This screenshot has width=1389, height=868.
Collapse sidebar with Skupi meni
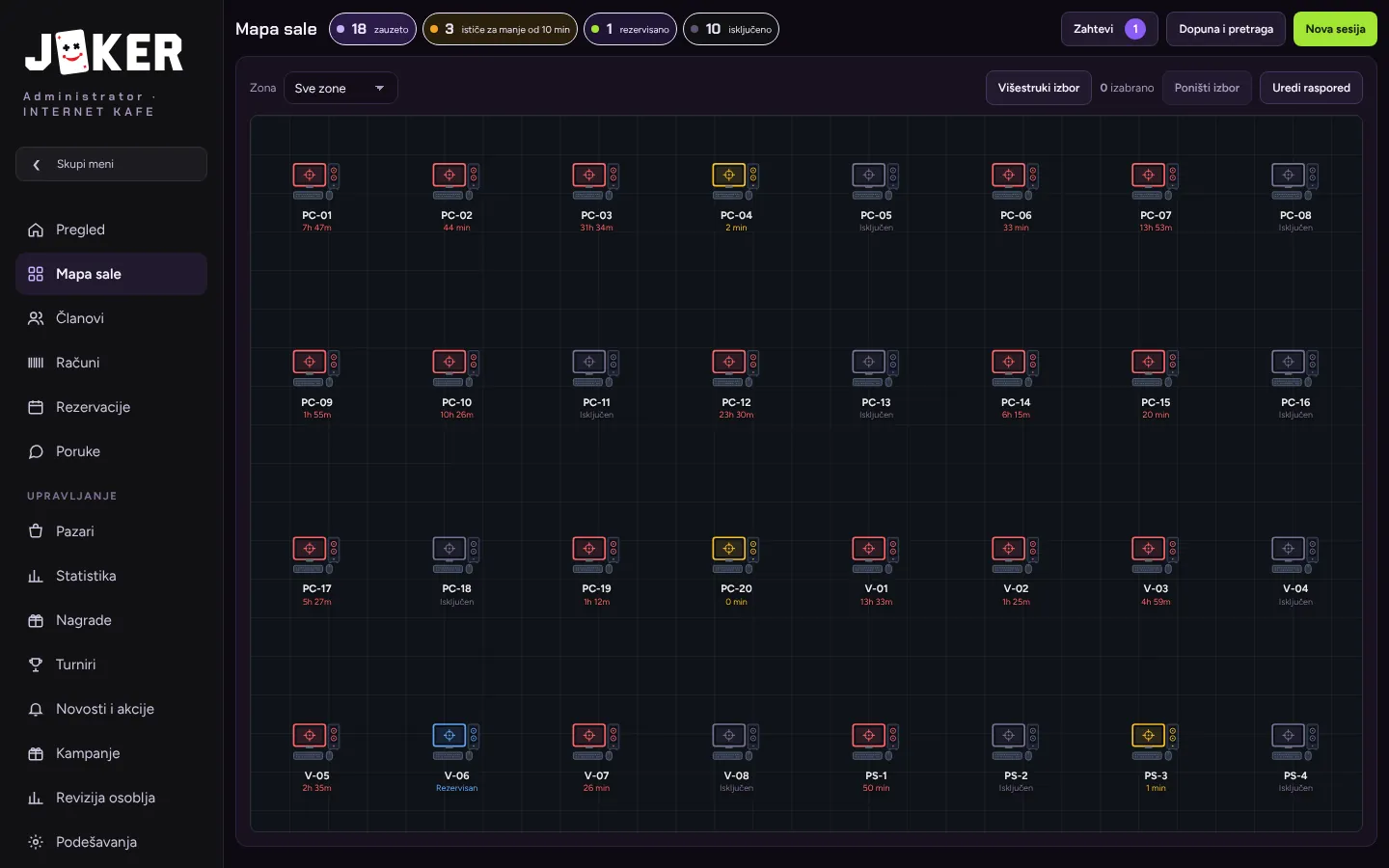111,164
